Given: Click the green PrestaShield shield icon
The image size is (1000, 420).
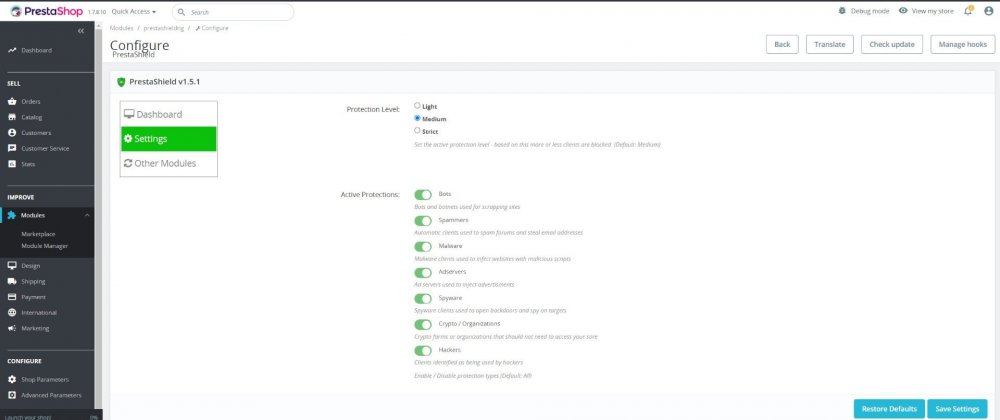Looking at the screenshot, I should [x=121, y=82].
